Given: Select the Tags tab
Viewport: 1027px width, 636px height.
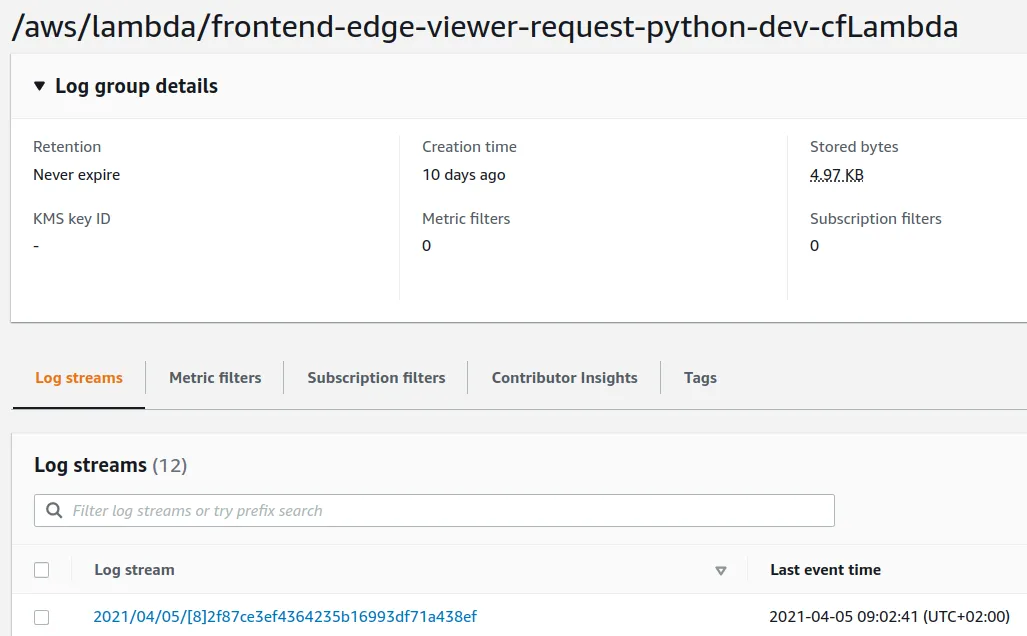Looking at the screenshot, I should click(x=700, y=378).
